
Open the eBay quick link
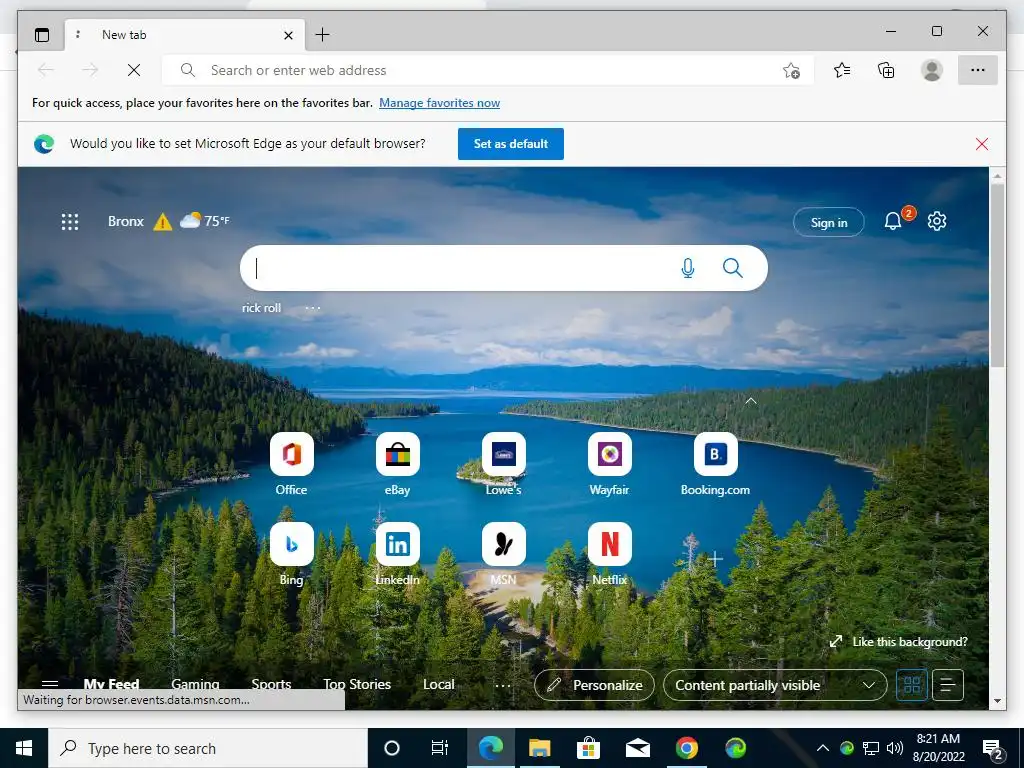pos(397,464)
